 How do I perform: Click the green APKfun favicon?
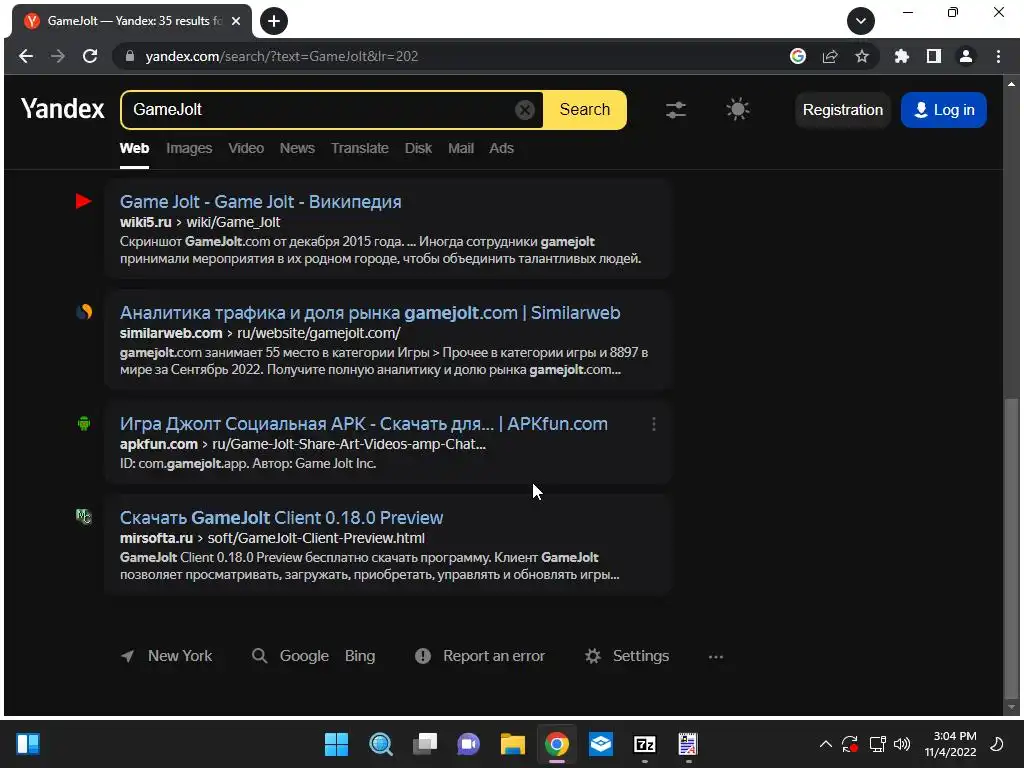click(x=84, y=423)
